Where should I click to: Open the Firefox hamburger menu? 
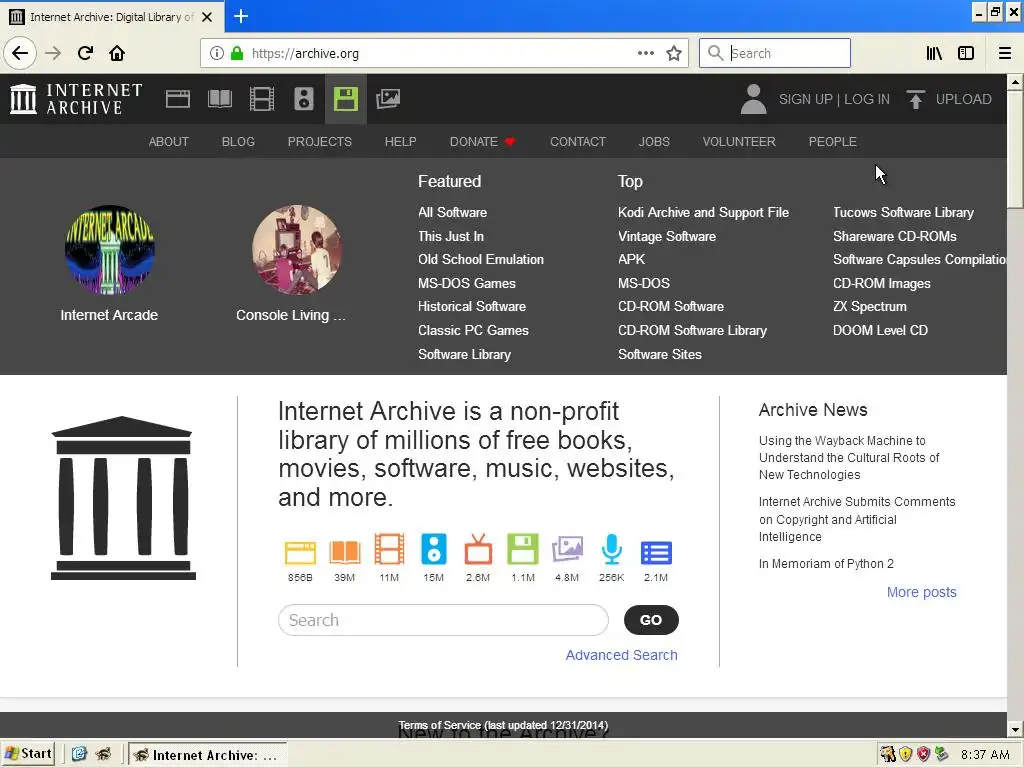pos(1005,53)
